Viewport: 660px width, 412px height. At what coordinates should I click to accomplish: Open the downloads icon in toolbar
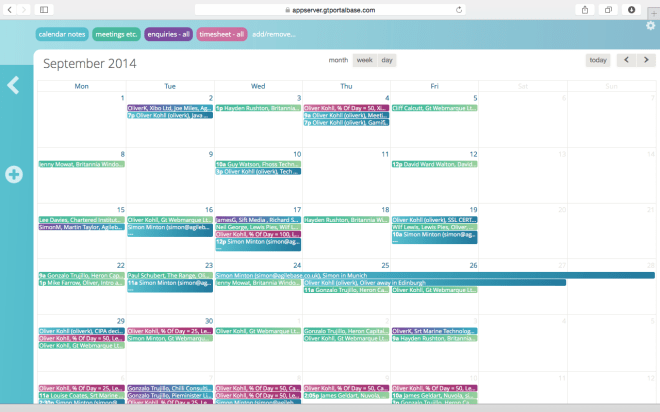(631, 10)
